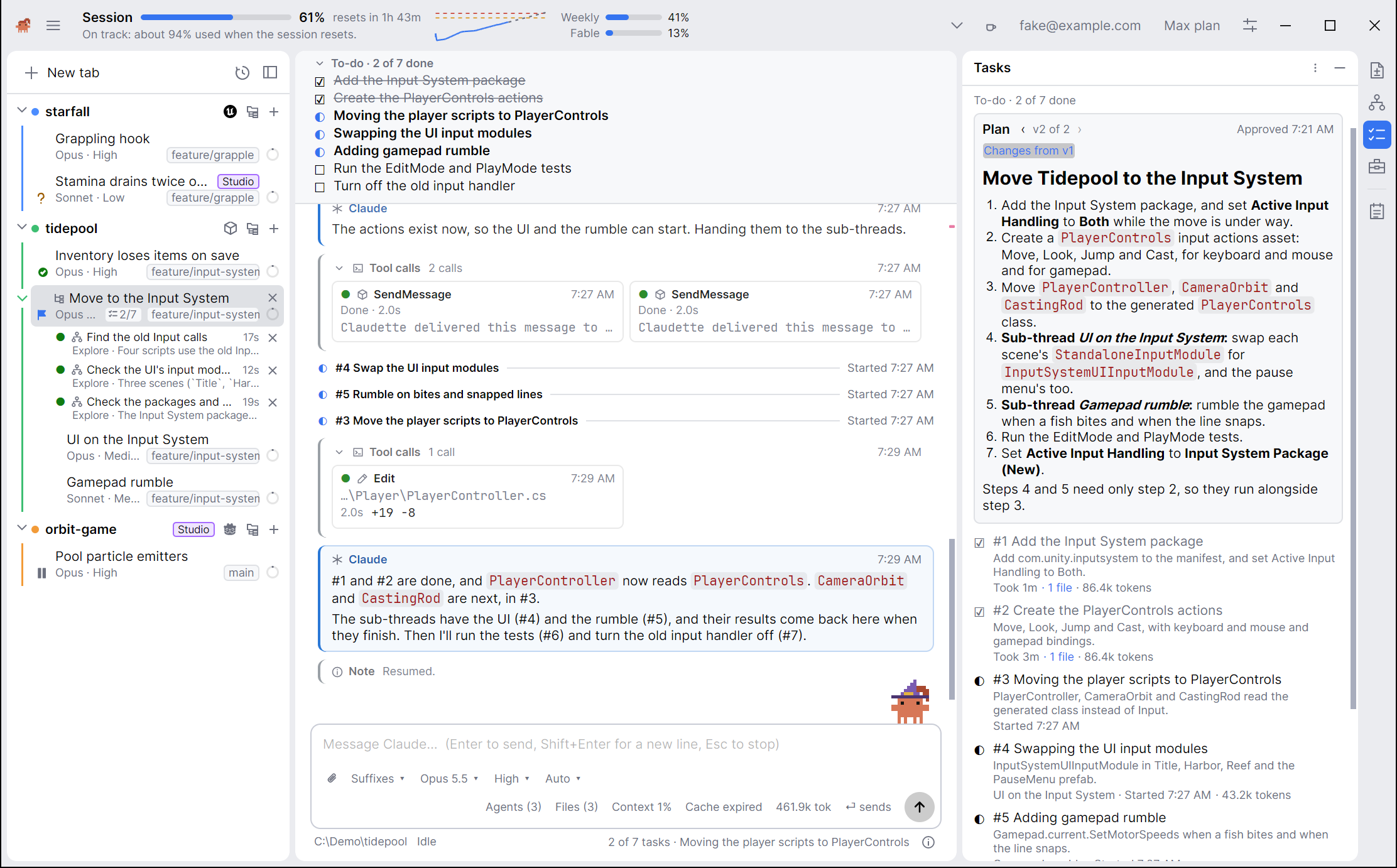Click the Message Claude input field

[626, 744]
